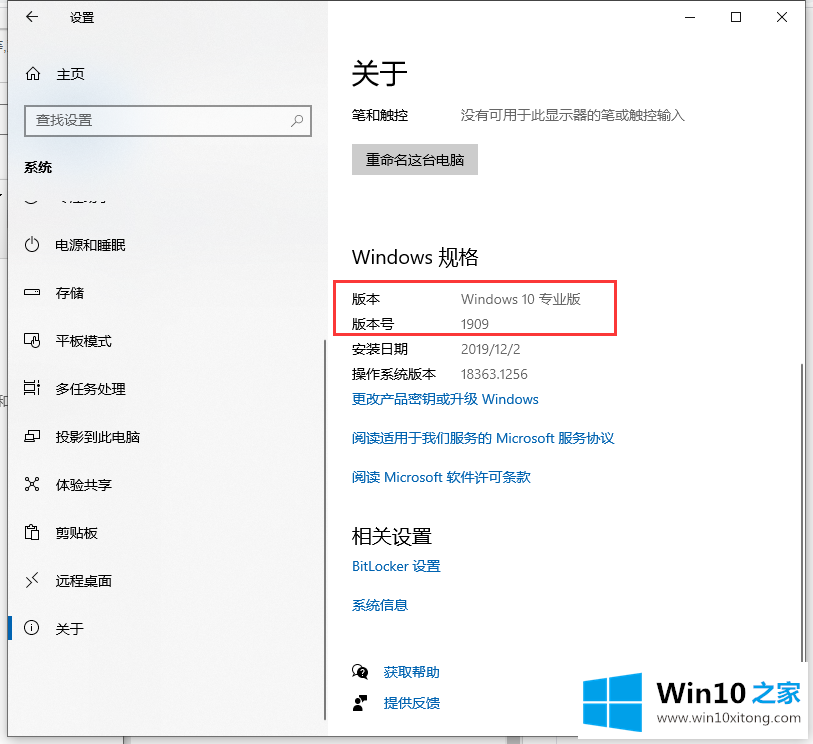
Task: Click the magnifier icon in search box
Action: point(297,121)
